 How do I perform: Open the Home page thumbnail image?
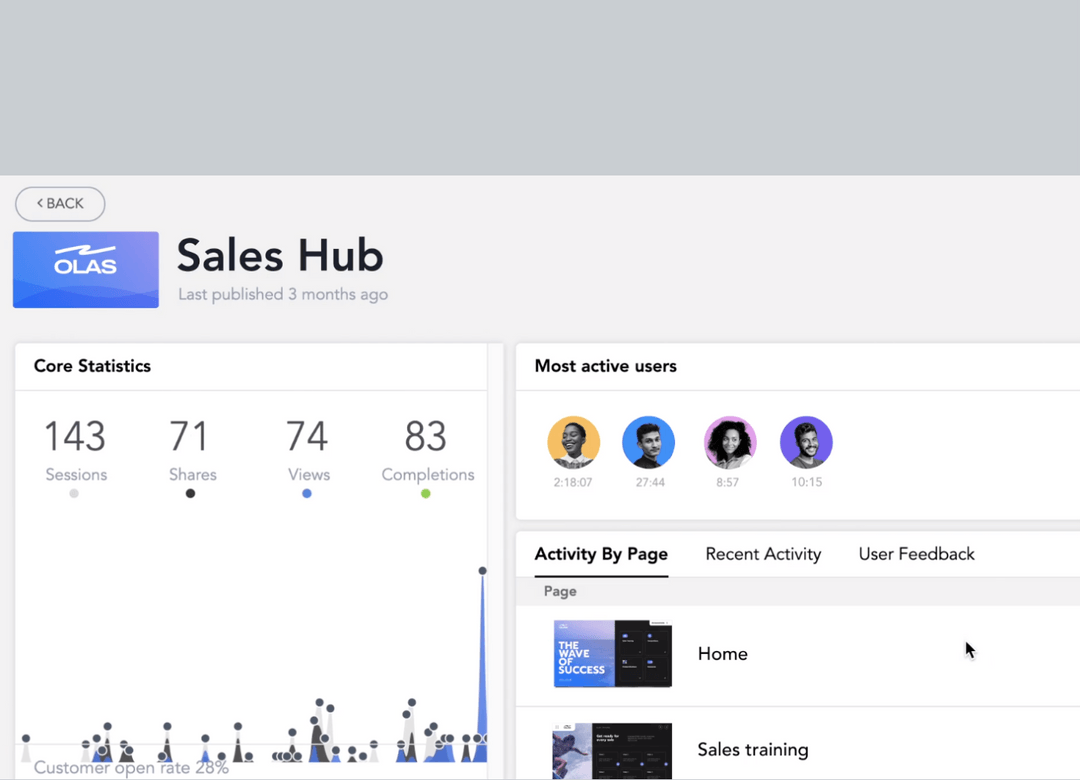click(x=612, y=653)
